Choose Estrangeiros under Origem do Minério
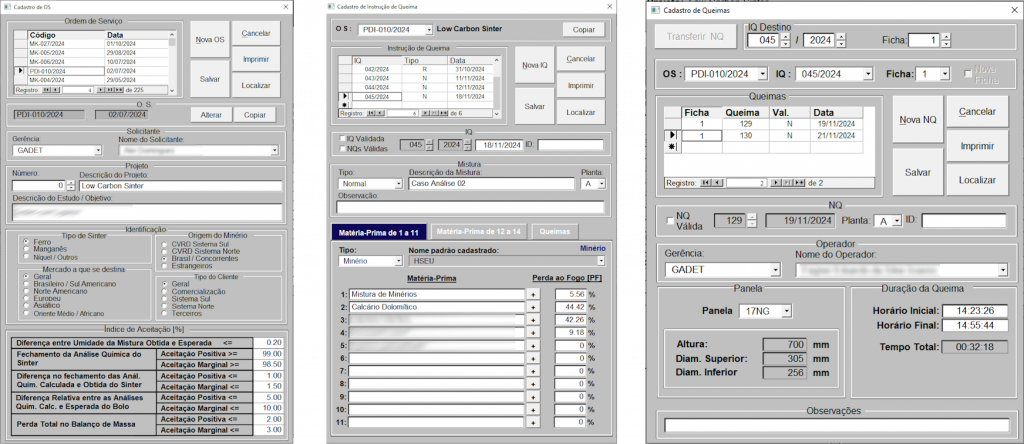The height and width of the screenshot is (444, 1024). click(x=162, y=266)
